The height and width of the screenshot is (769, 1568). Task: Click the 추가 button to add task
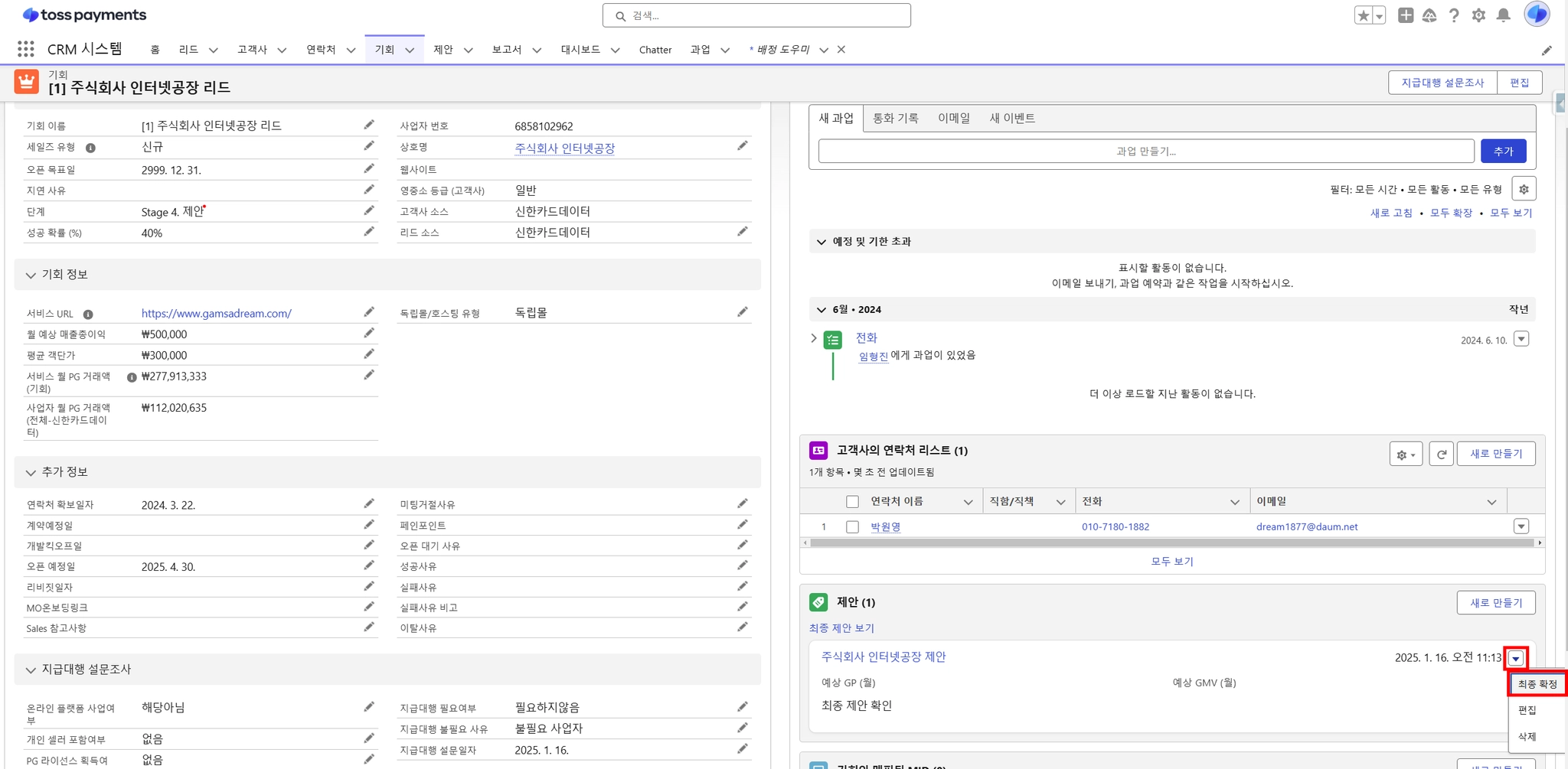pyautogui.click(x=1503, y=151)
